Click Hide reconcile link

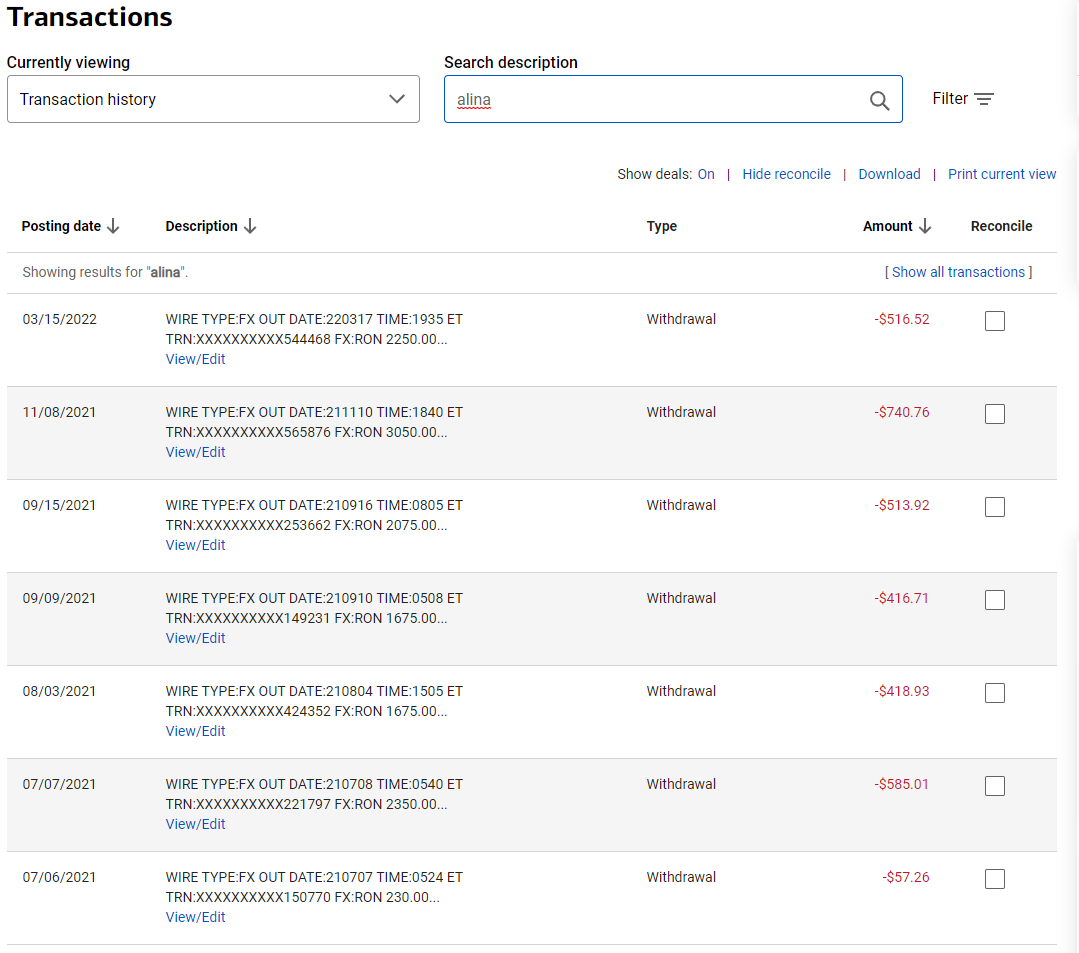coord(786,174)
